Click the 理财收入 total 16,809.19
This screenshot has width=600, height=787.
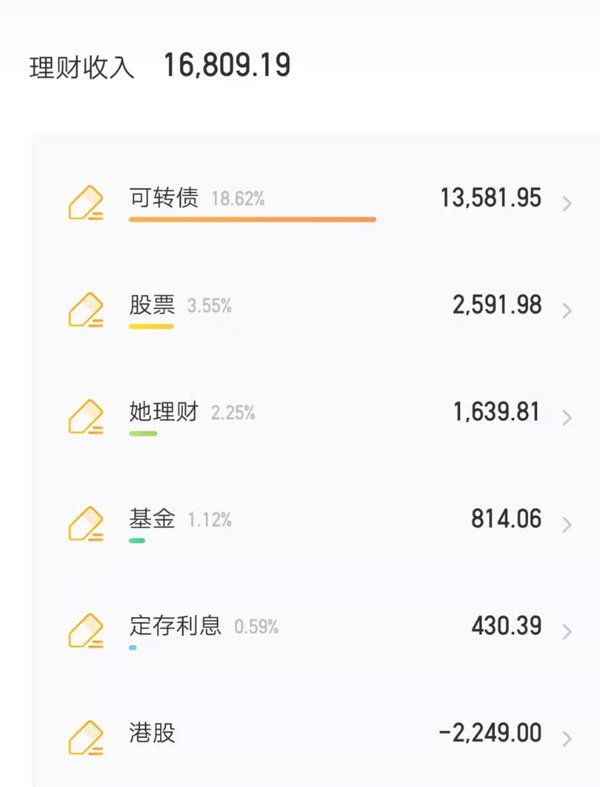(x=227, y=65)
